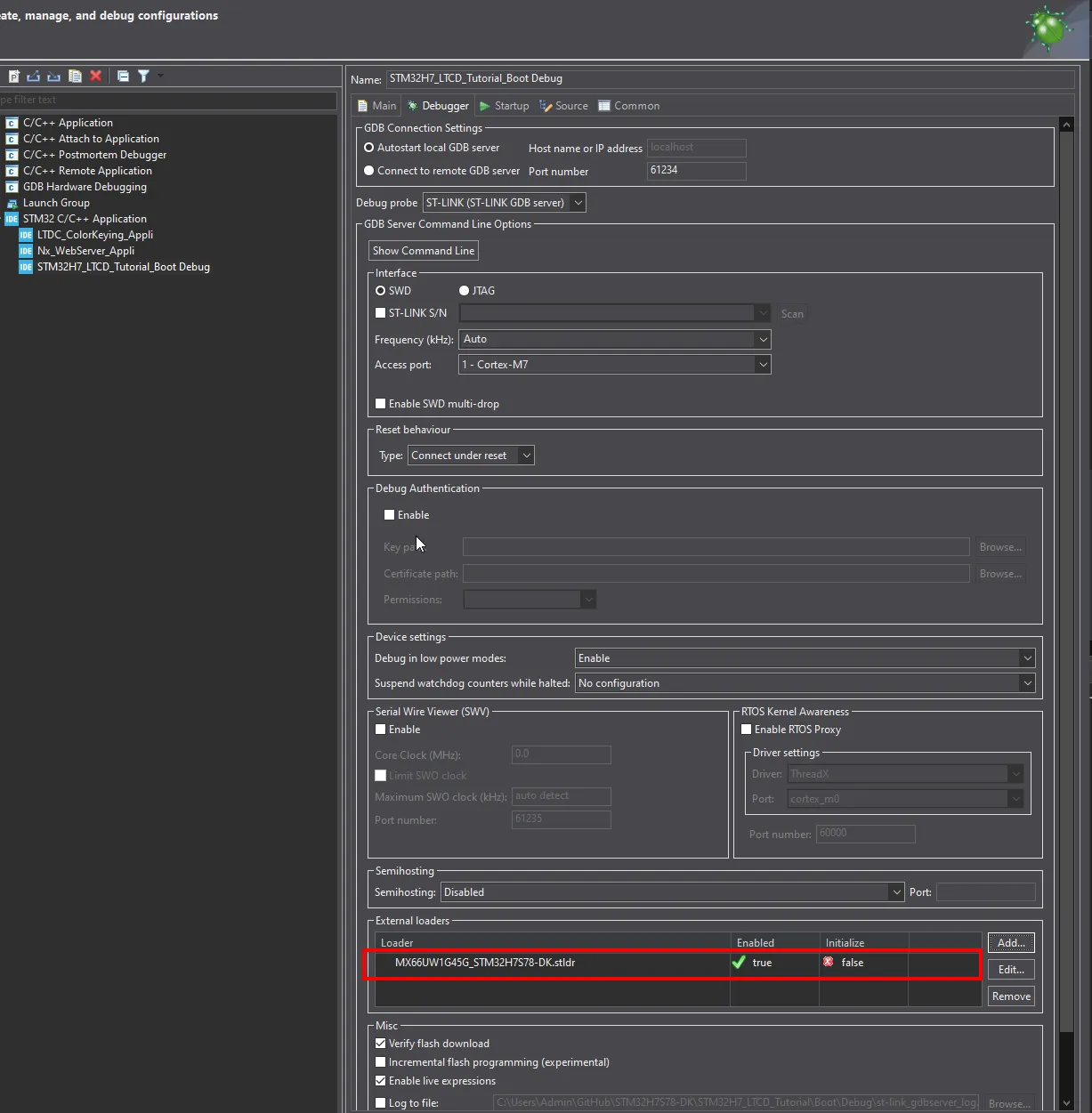Open the Startup tab
The width and height of the screenshot is (1092, 1113).
point(504,106)
